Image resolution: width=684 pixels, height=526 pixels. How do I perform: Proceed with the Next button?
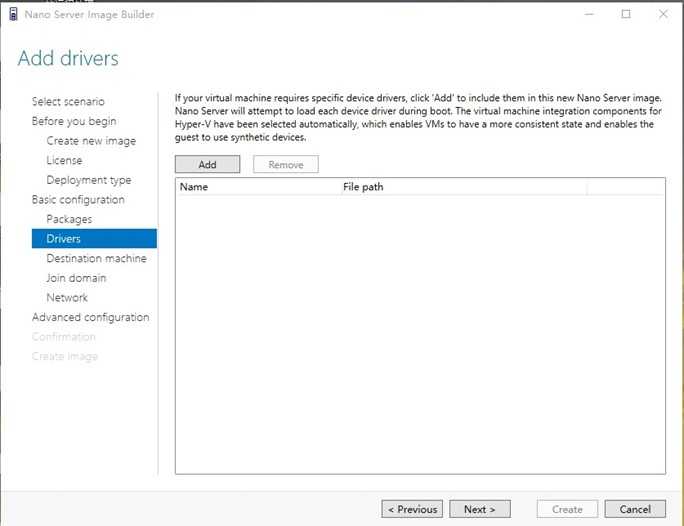click(x=480, y=509)
